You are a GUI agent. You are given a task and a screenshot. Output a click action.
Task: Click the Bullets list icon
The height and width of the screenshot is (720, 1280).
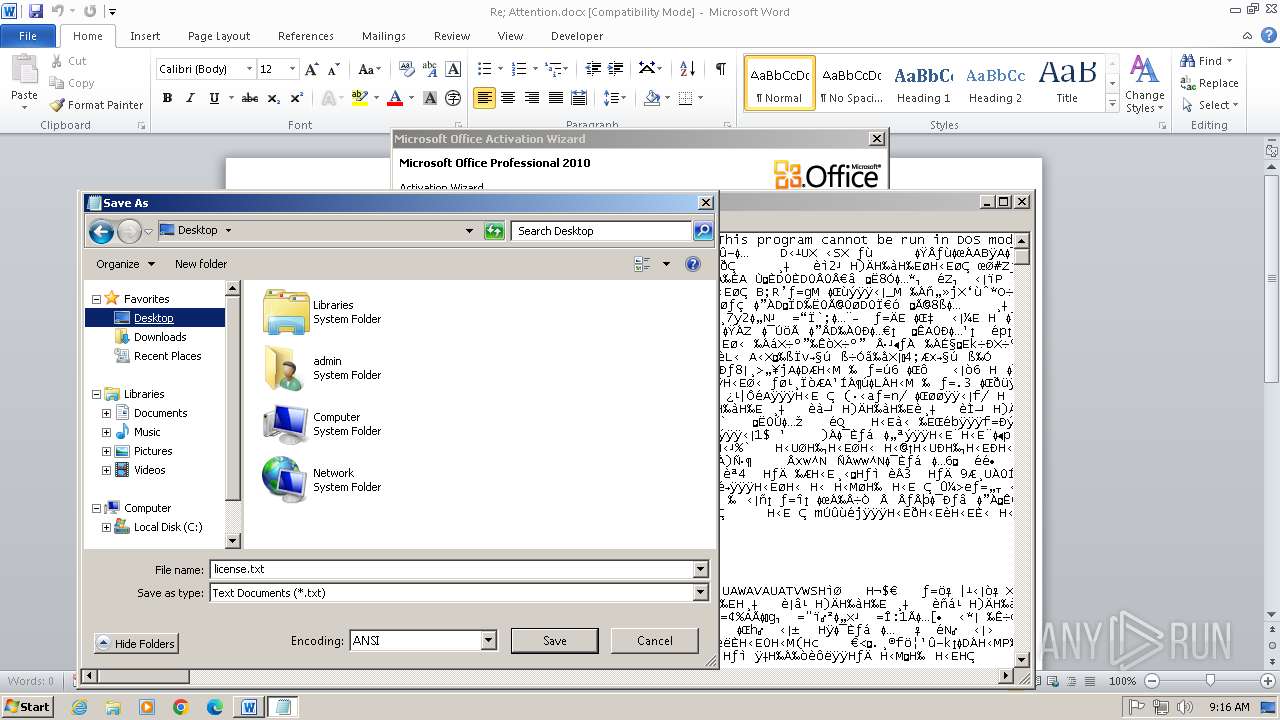point(485,69)
